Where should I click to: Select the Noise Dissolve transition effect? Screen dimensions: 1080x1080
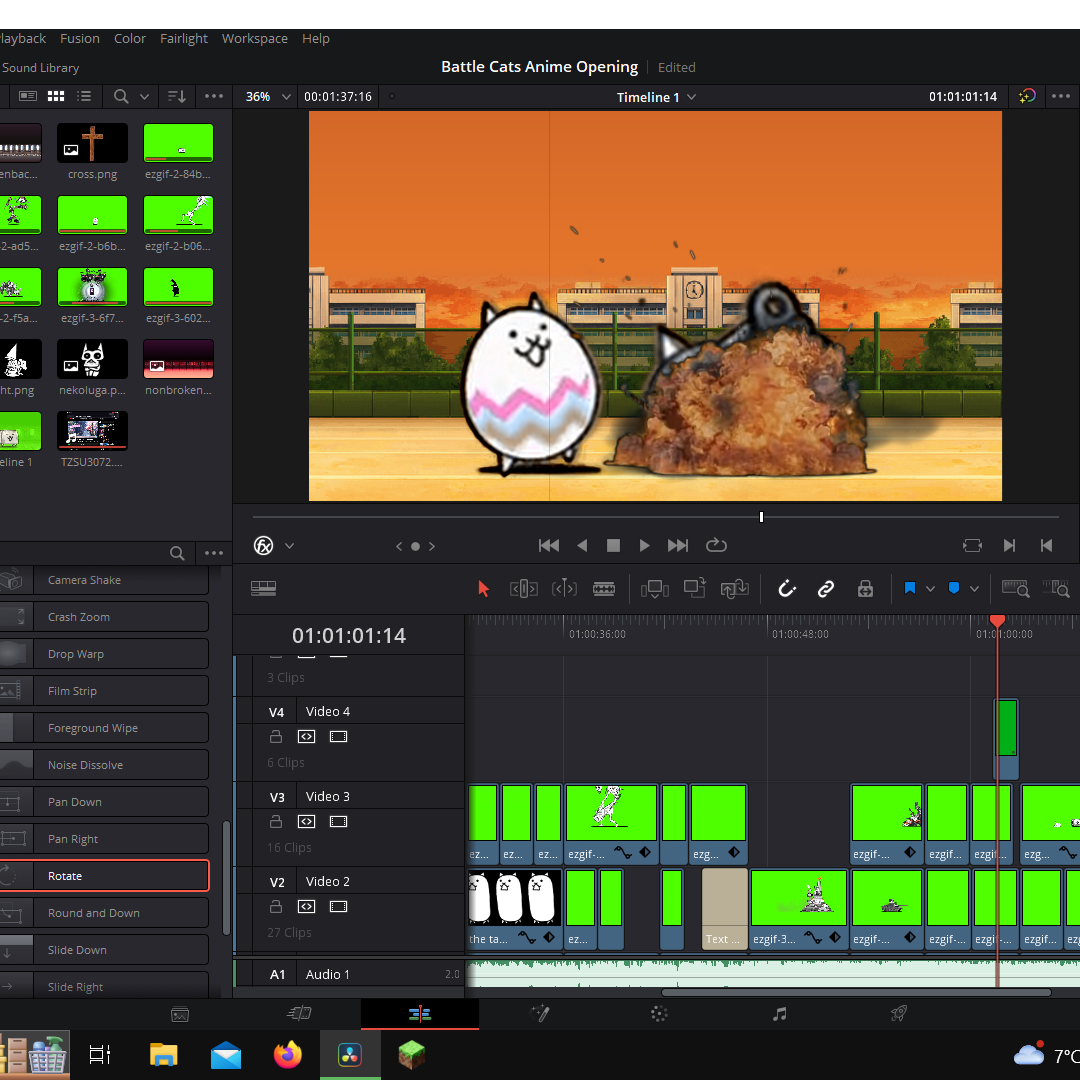point(104,765)
